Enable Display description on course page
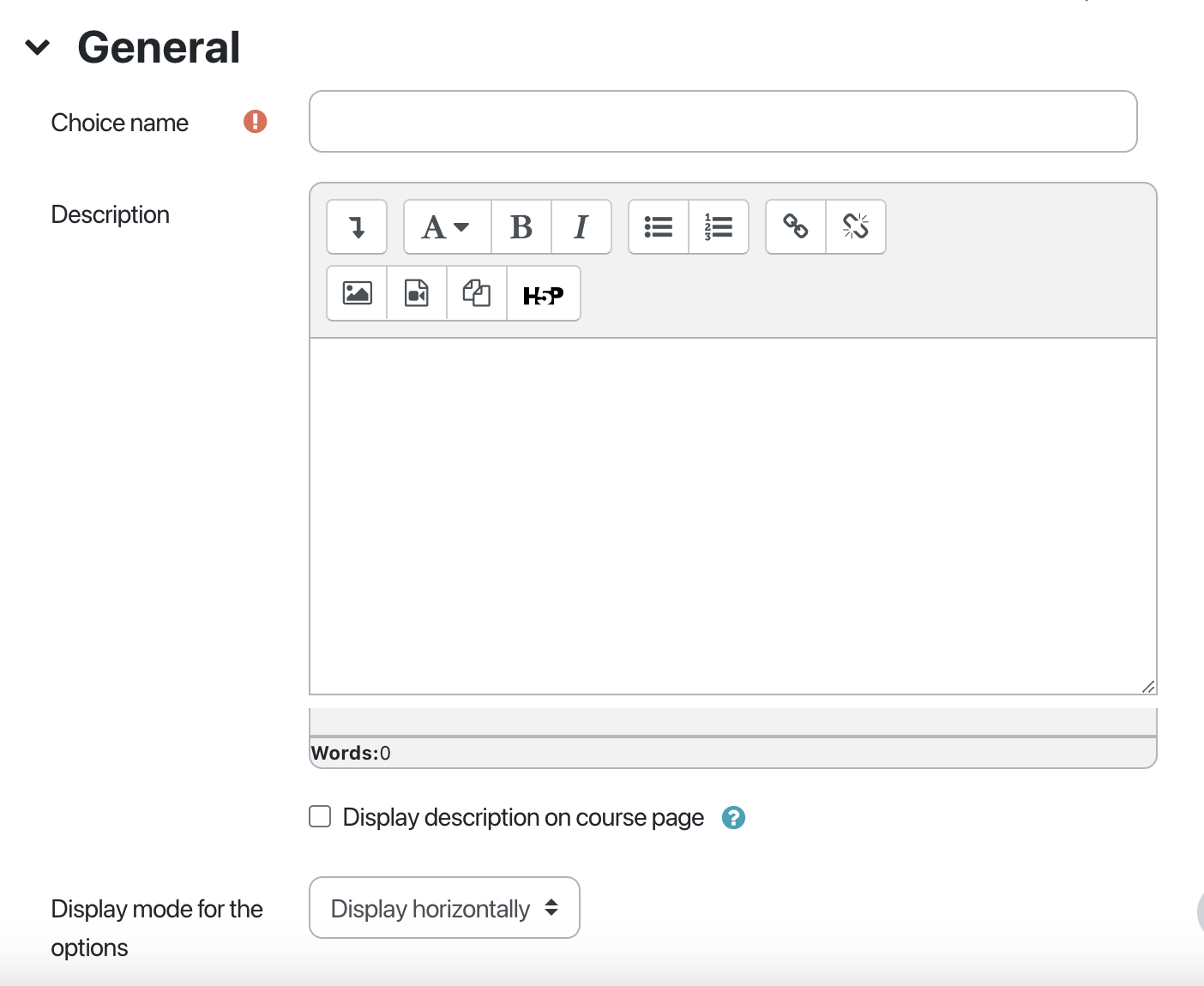The height and width of the screenshot is (986, 1204). (x=320, y=816)
